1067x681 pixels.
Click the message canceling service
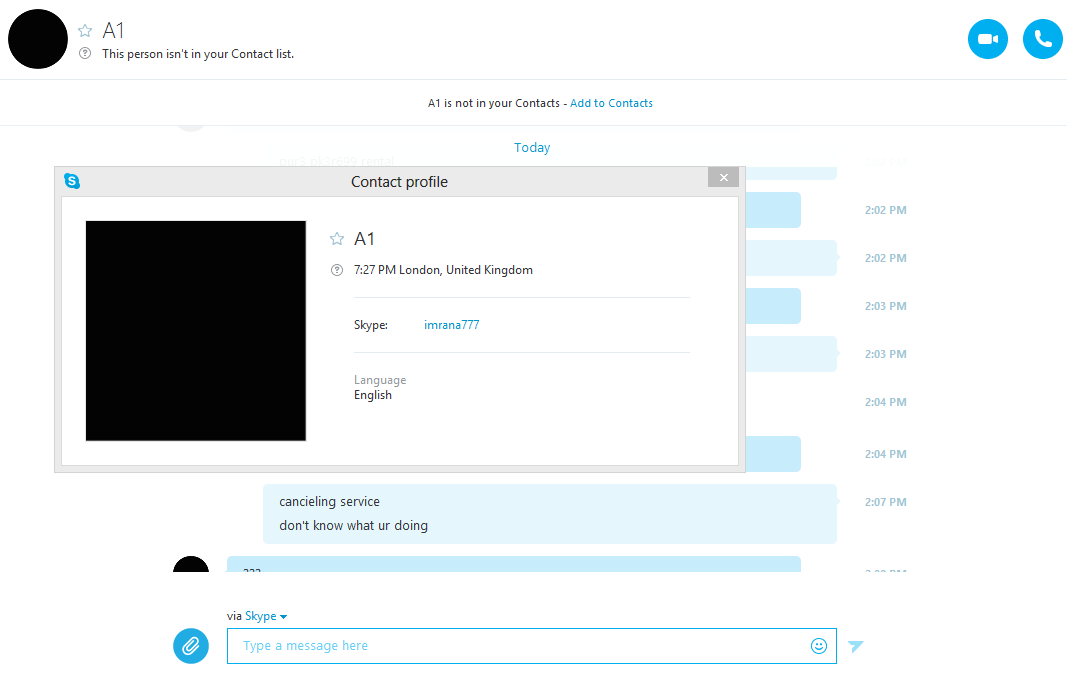coord(329,501)
